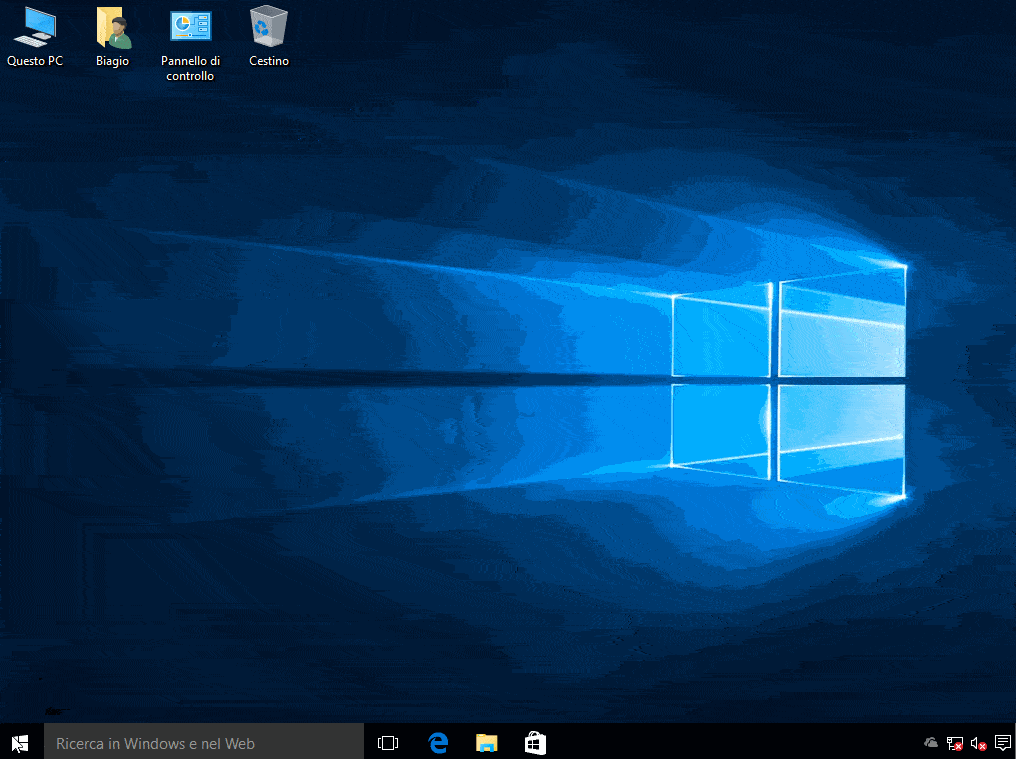
Task: Click the Cestino label under the bin
Action: click(x=269, y=61)
